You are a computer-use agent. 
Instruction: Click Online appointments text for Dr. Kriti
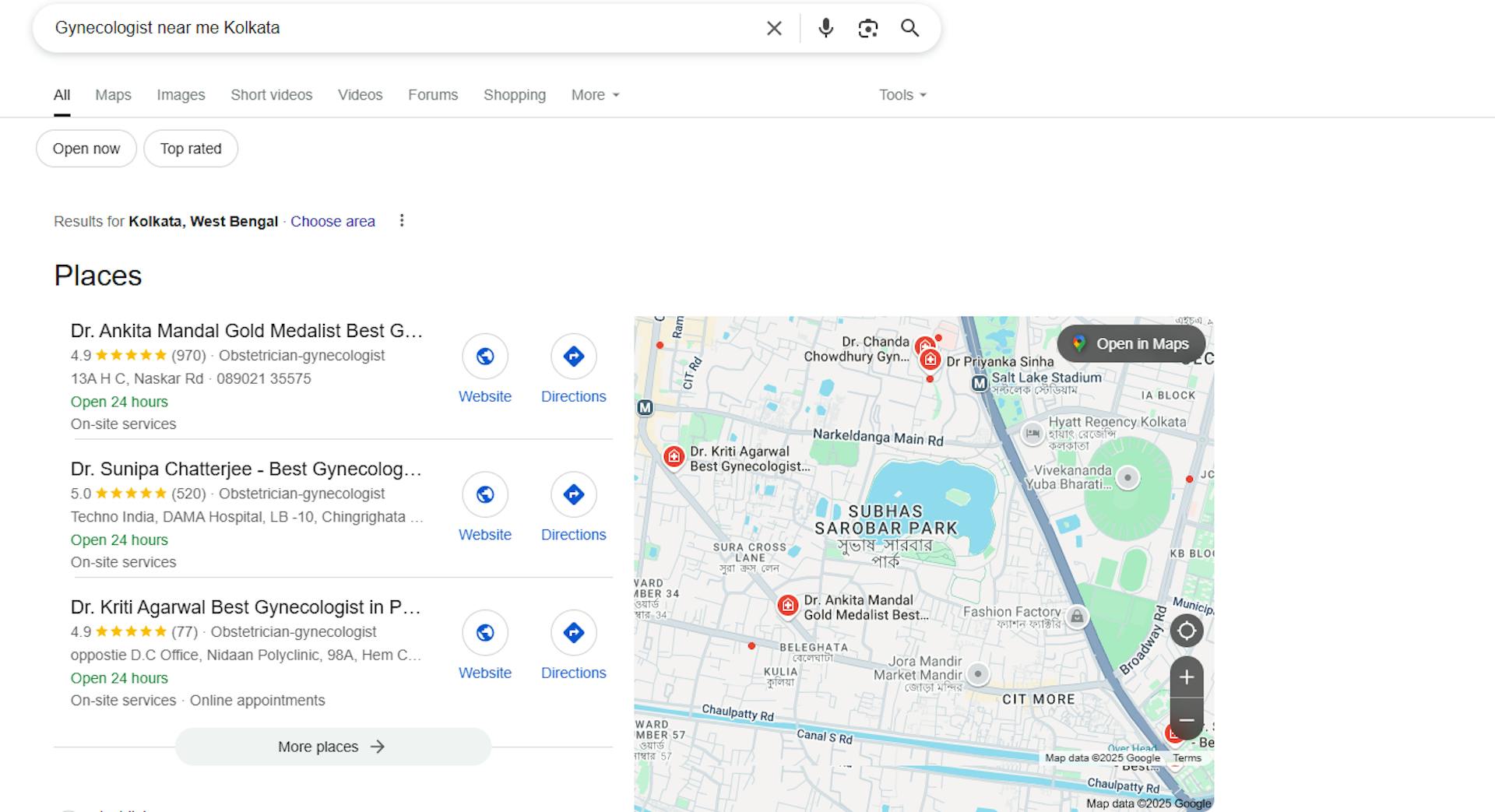click(258, 701)
